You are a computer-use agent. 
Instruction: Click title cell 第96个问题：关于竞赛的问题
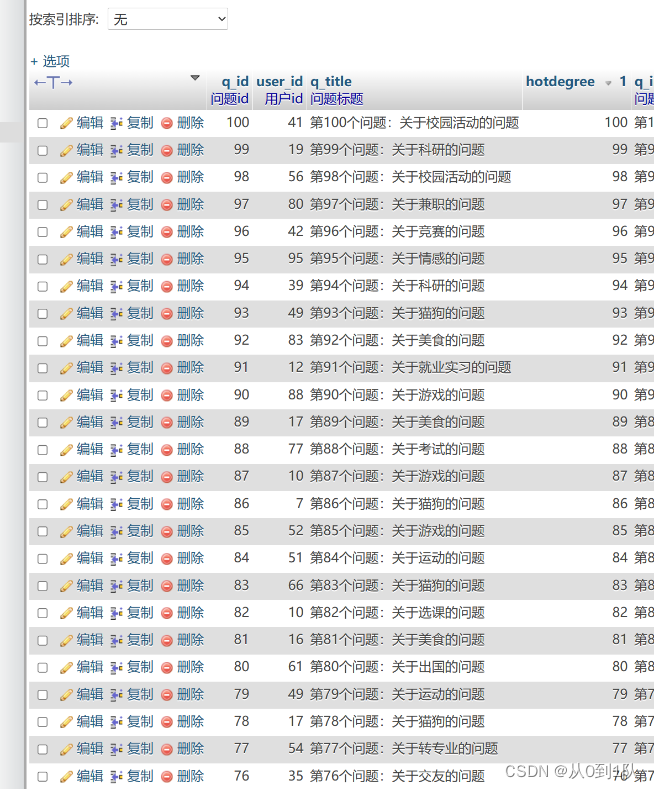point(397,231)
